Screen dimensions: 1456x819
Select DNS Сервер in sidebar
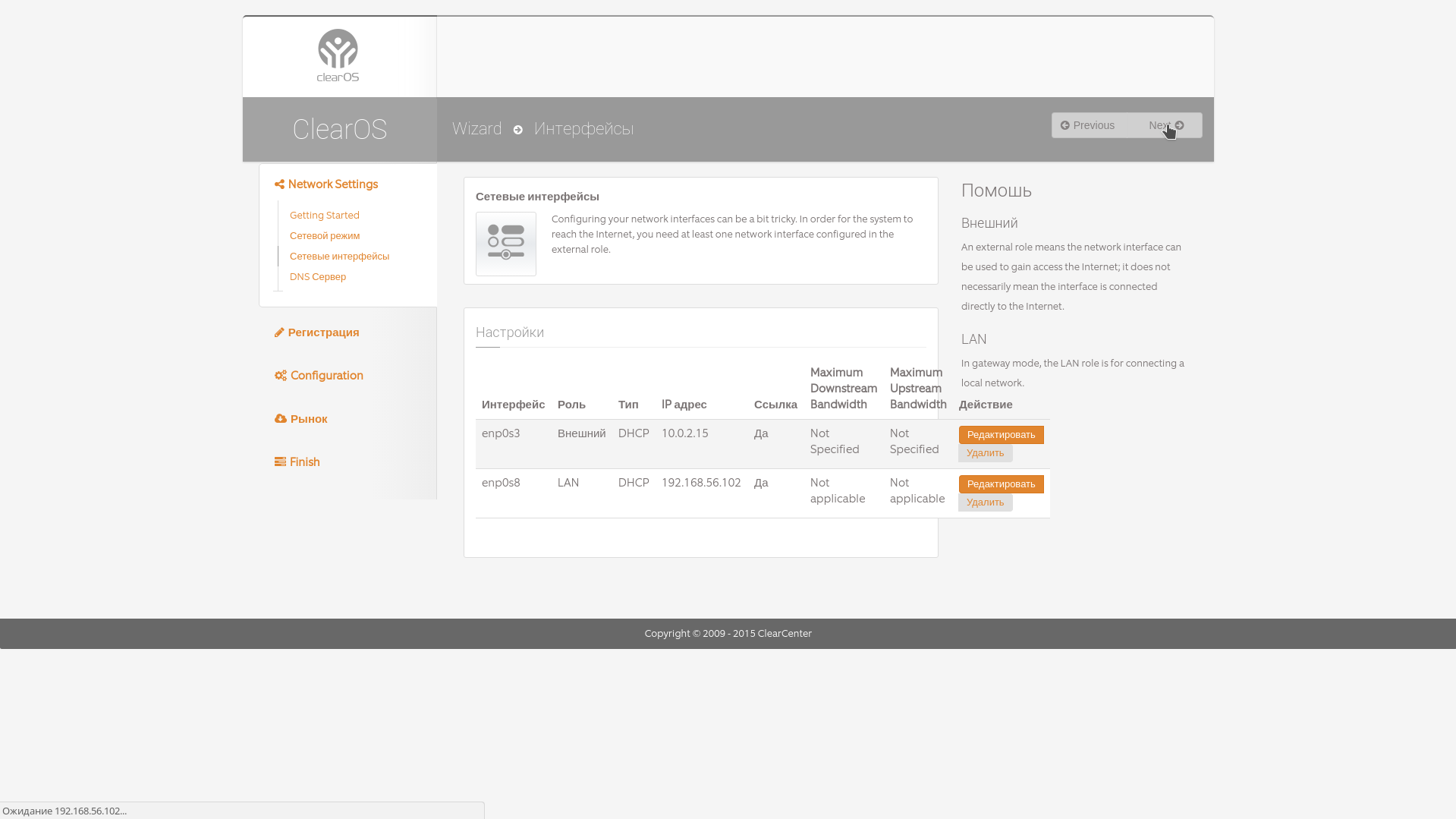(x=318, y=277)
